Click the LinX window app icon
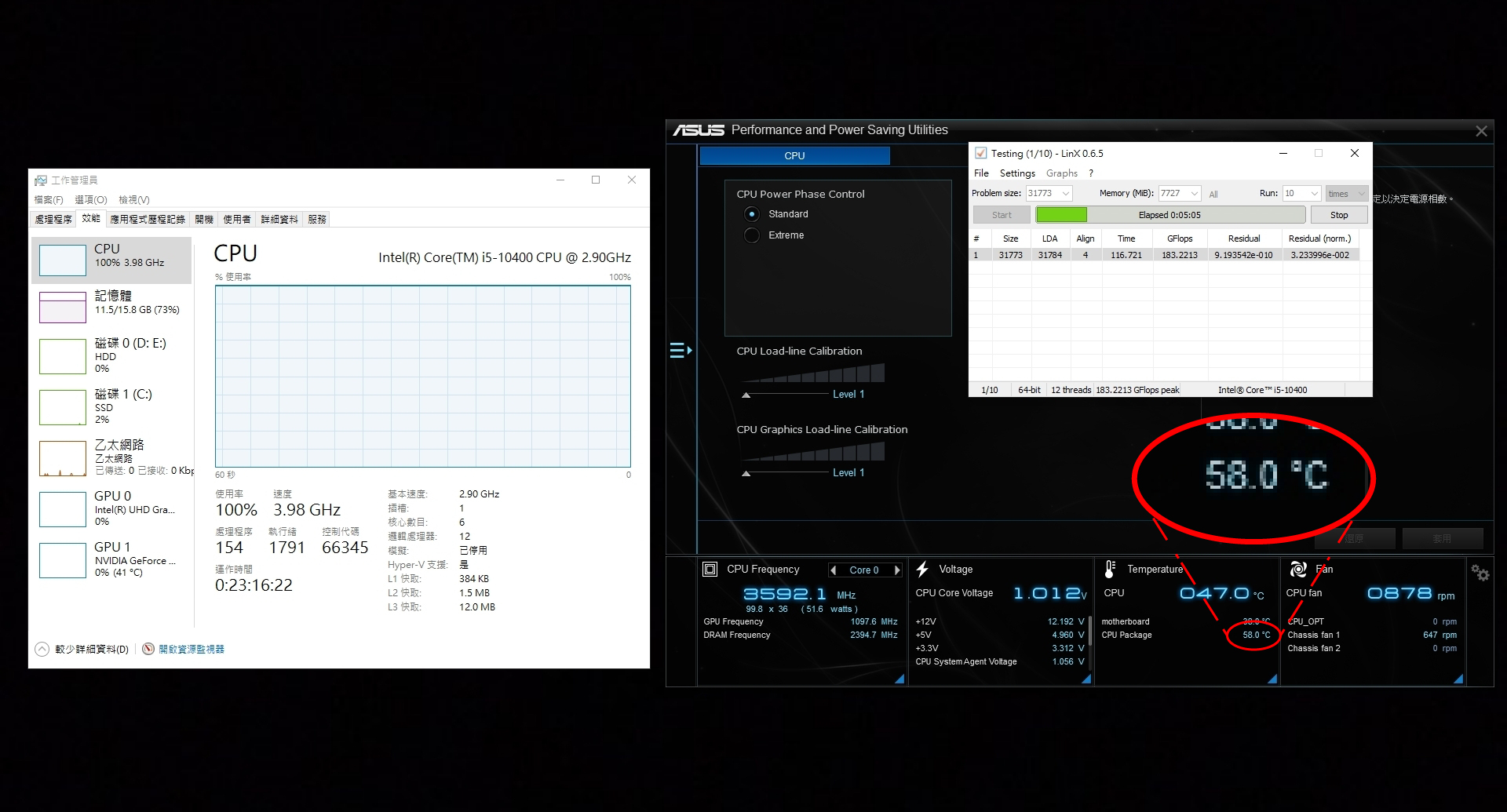Viewport: 1507px width, 812px height. click(x=981, y=153)
